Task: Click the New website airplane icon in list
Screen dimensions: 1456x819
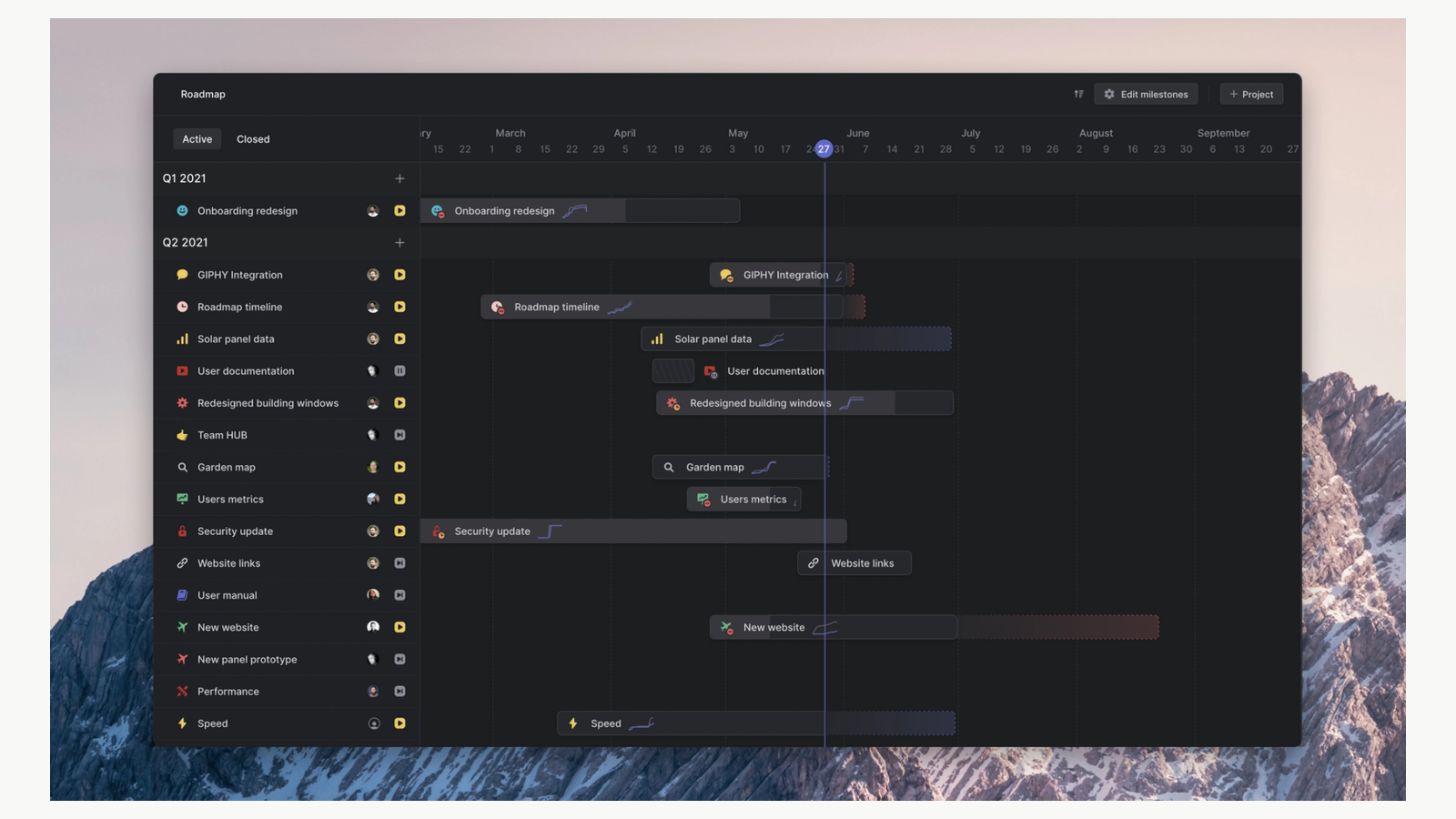Action: tap(182, 627)
